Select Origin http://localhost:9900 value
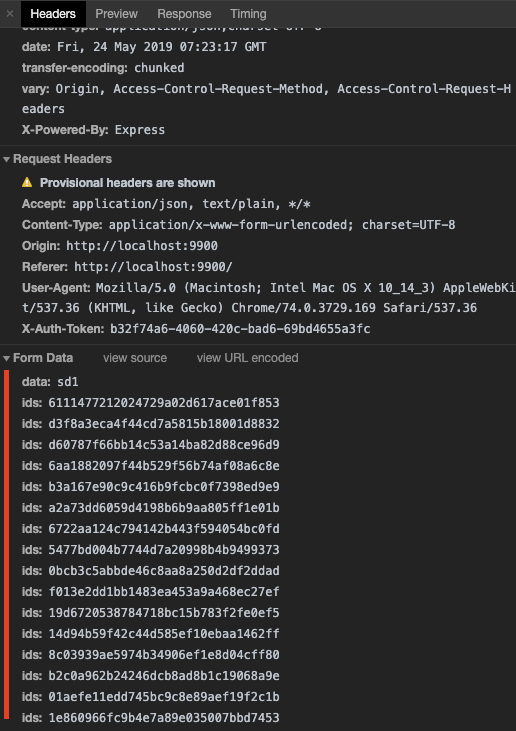 pyautogui.click(x=142, y=246)
